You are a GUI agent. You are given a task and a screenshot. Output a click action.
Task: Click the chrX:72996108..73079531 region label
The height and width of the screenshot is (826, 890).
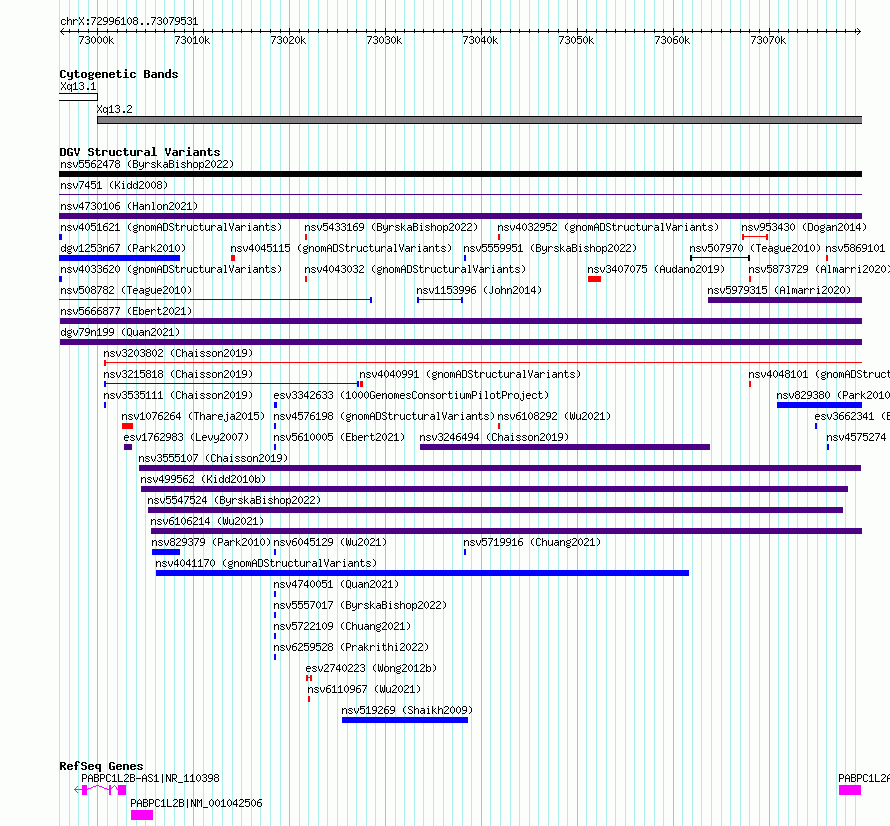pyautogui.click(x=129, y=22)
